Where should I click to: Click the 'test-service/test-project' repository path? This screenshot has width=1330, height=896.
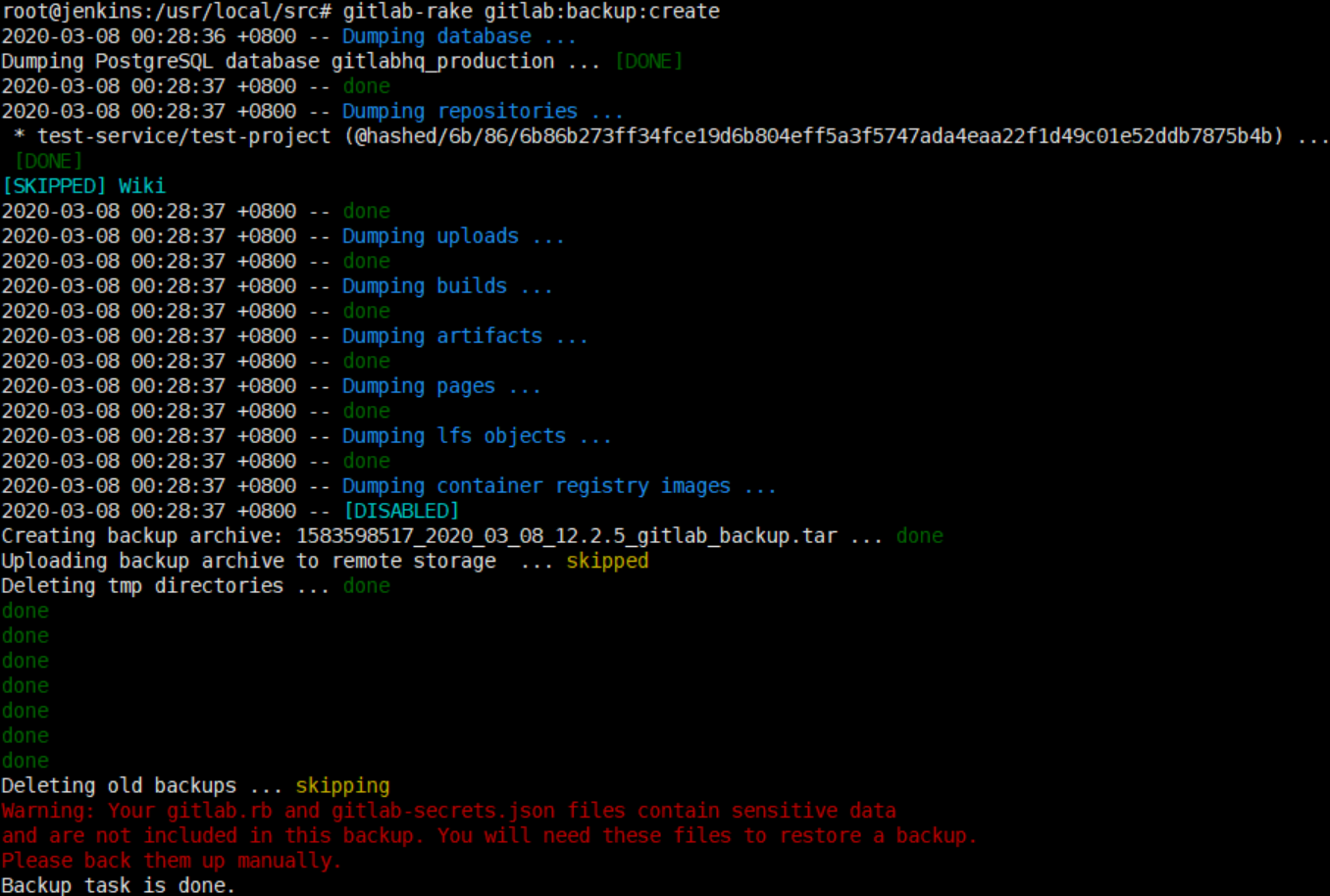(184, 136)
